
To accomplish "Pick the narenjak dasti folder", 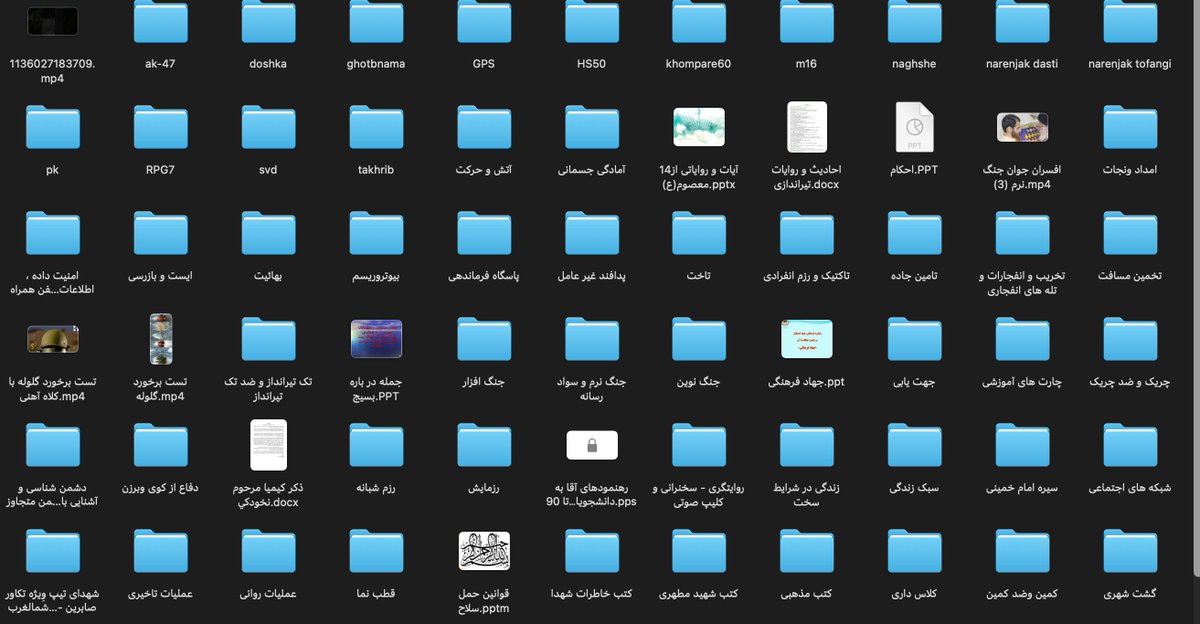I will pyautogui.click(x=1023, y=21).
